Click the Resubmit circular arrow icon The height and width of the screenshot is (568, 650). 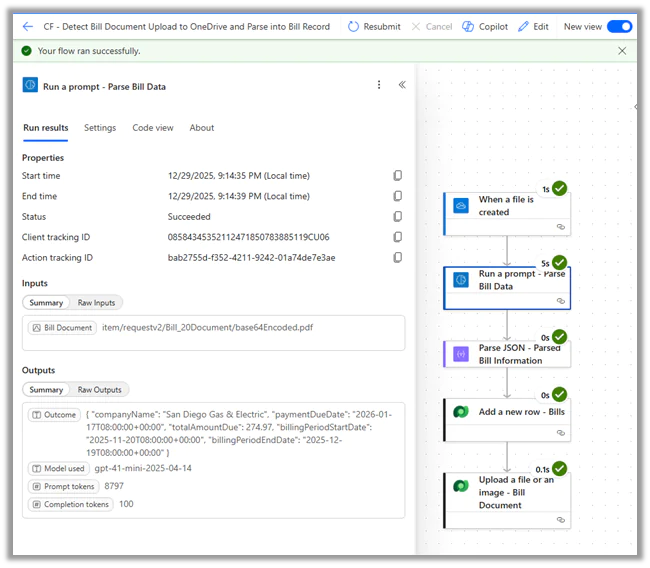353,27
